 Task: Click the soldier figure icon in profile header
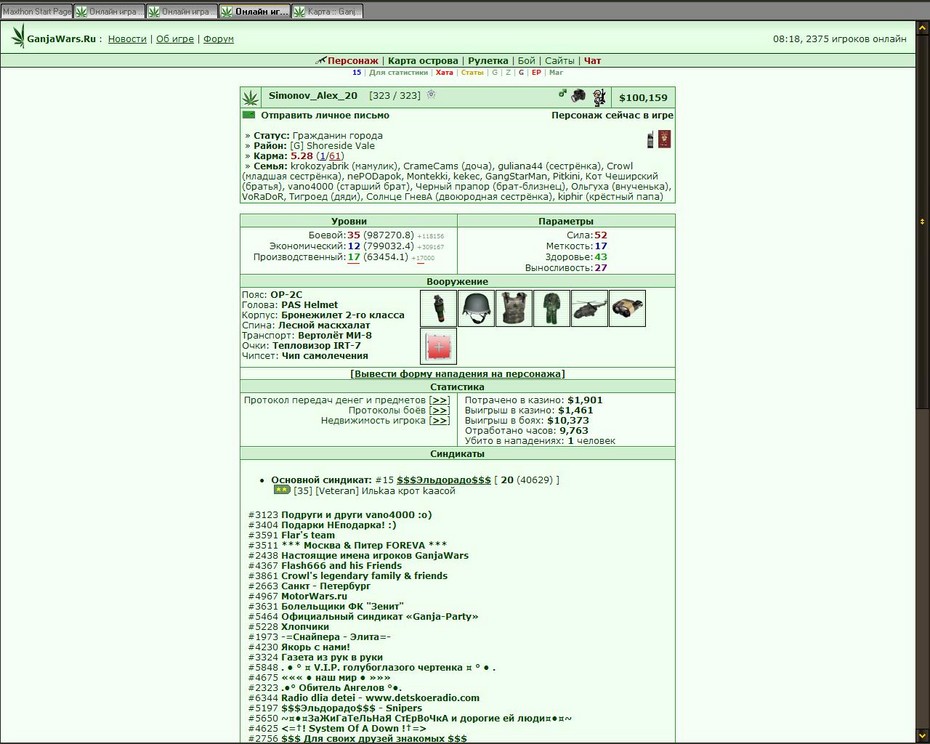(598, 97)
